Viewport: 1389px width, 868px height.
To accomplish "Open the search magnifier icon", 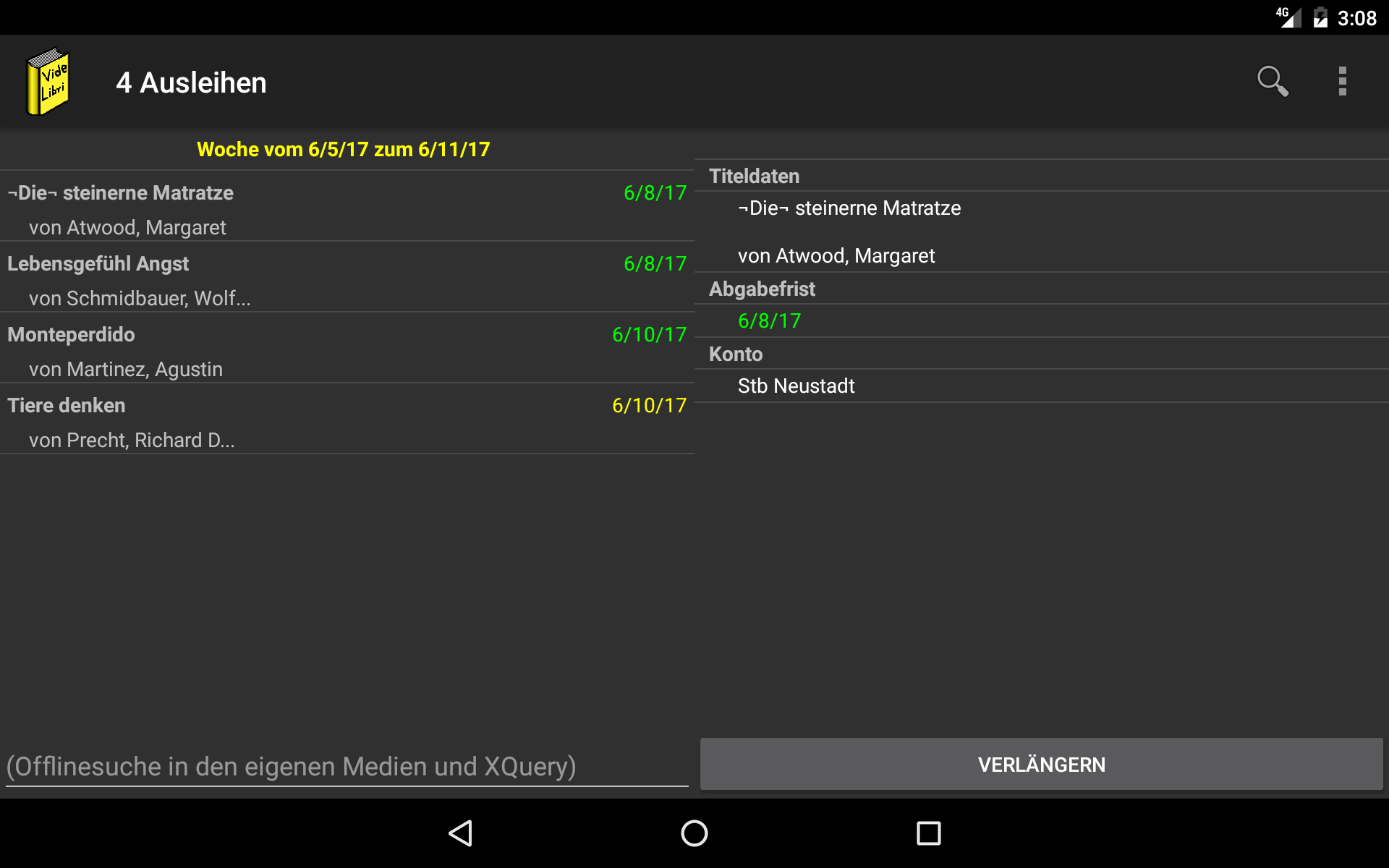I will [x=1272, y=81].
